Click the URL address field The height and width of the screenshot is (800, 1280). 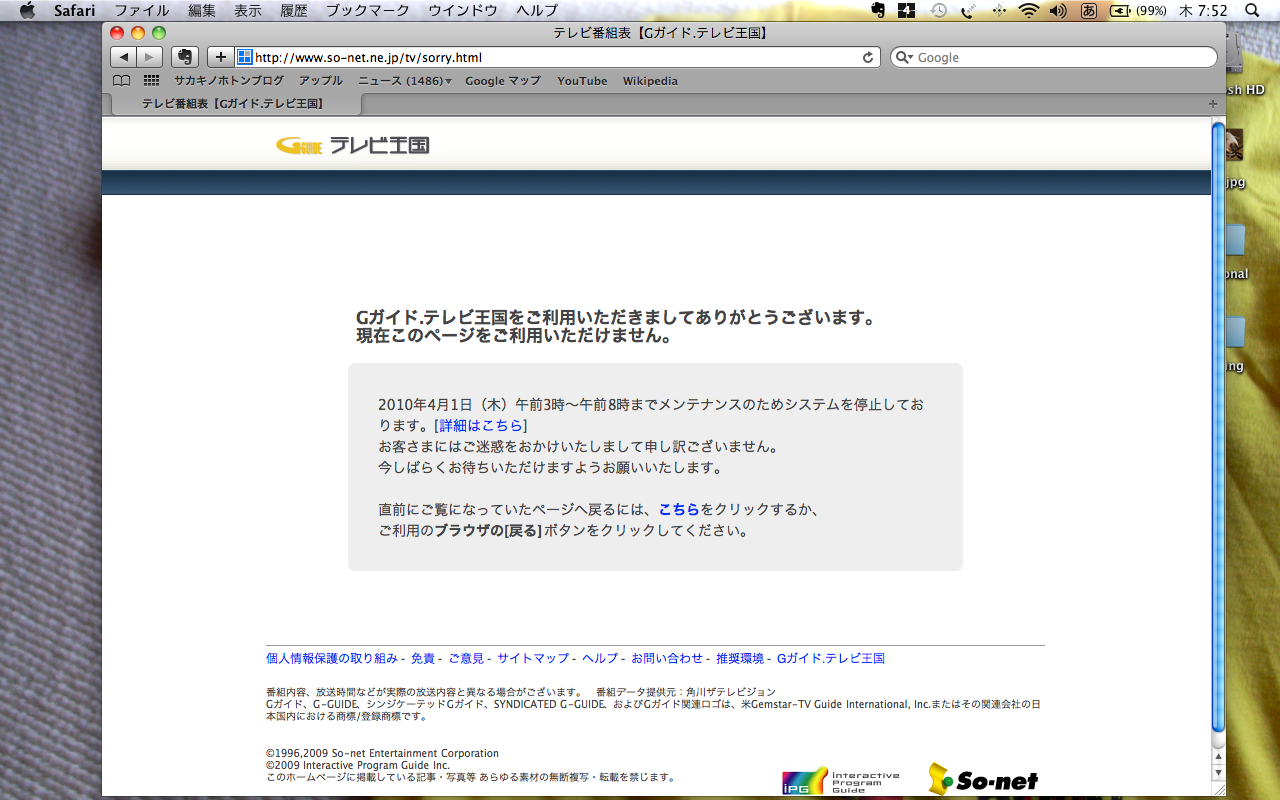click(x=558, y=57)
